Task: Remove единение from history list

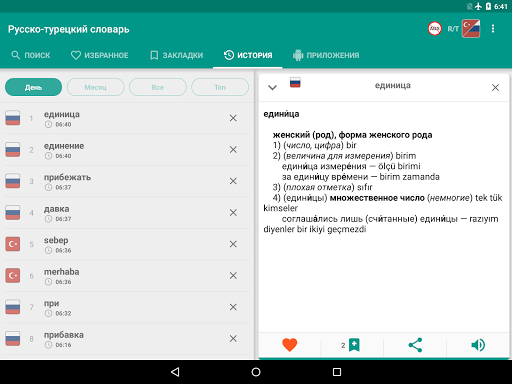Action: 233,150
